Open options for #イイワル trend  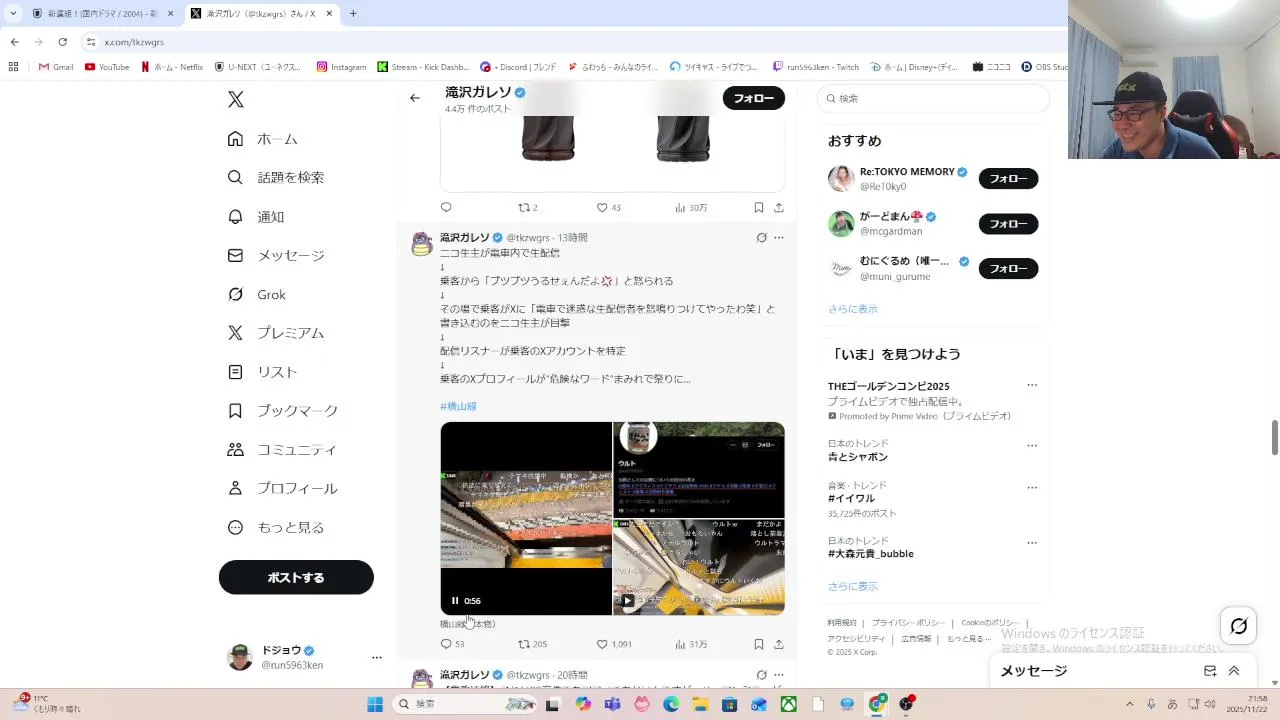(x=1032, y=487)
